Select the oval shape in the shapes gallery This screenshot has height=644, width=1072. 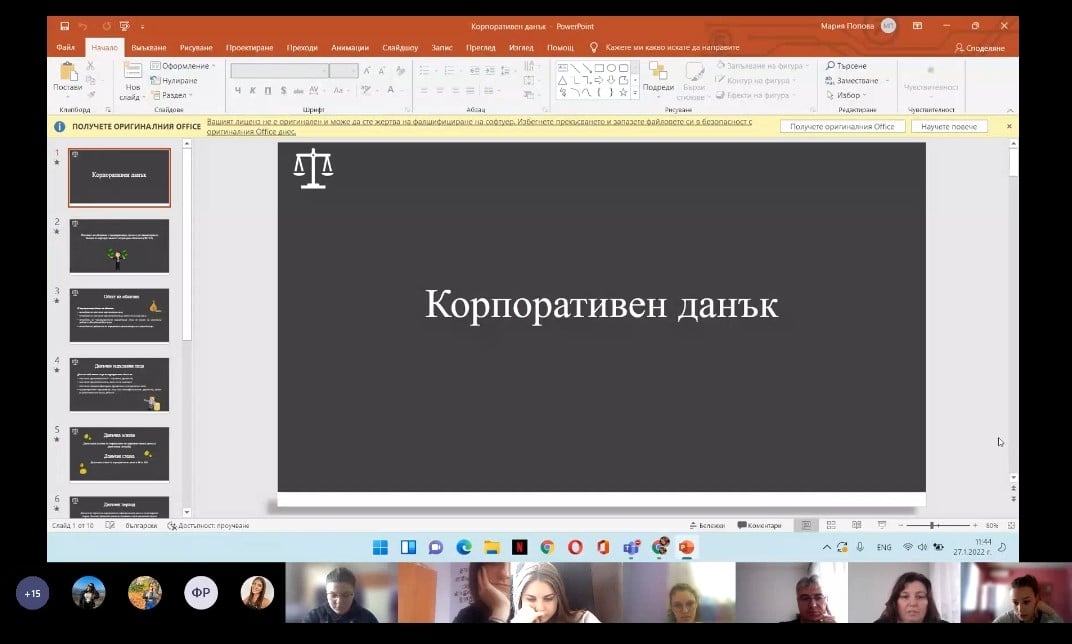click(x=611, y=68)
